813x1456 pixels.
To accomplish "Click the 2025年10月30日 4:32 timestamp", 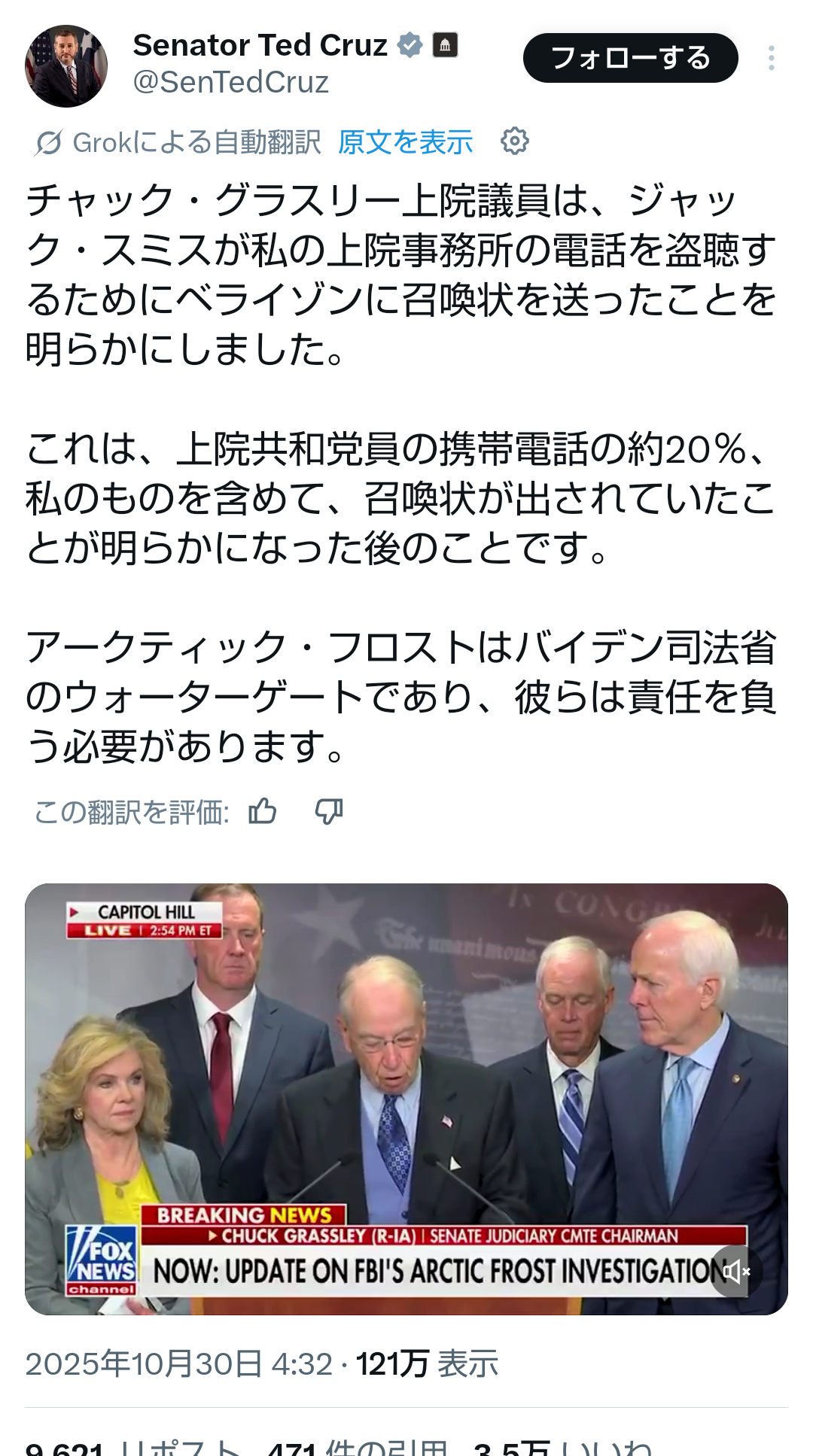I will pos(179,1364).
